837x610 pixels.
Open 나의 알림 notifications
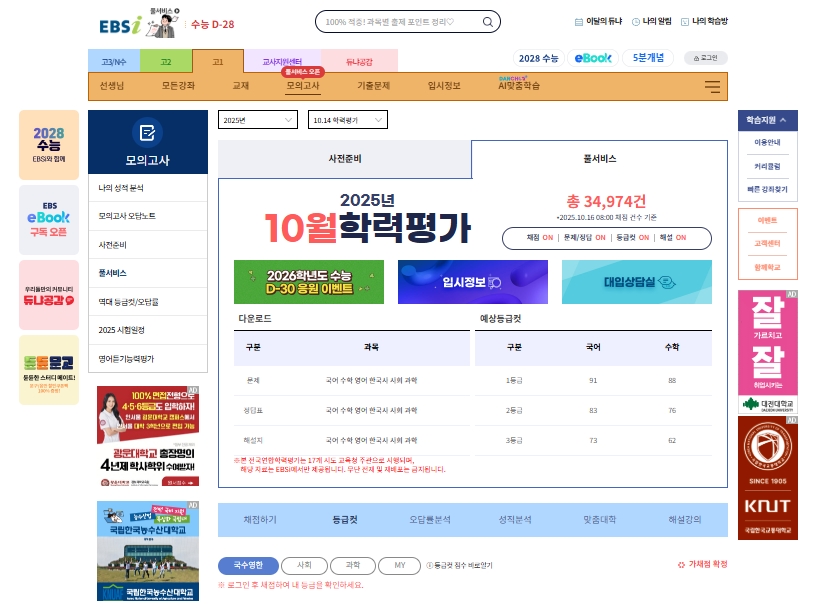pos(651,21)
